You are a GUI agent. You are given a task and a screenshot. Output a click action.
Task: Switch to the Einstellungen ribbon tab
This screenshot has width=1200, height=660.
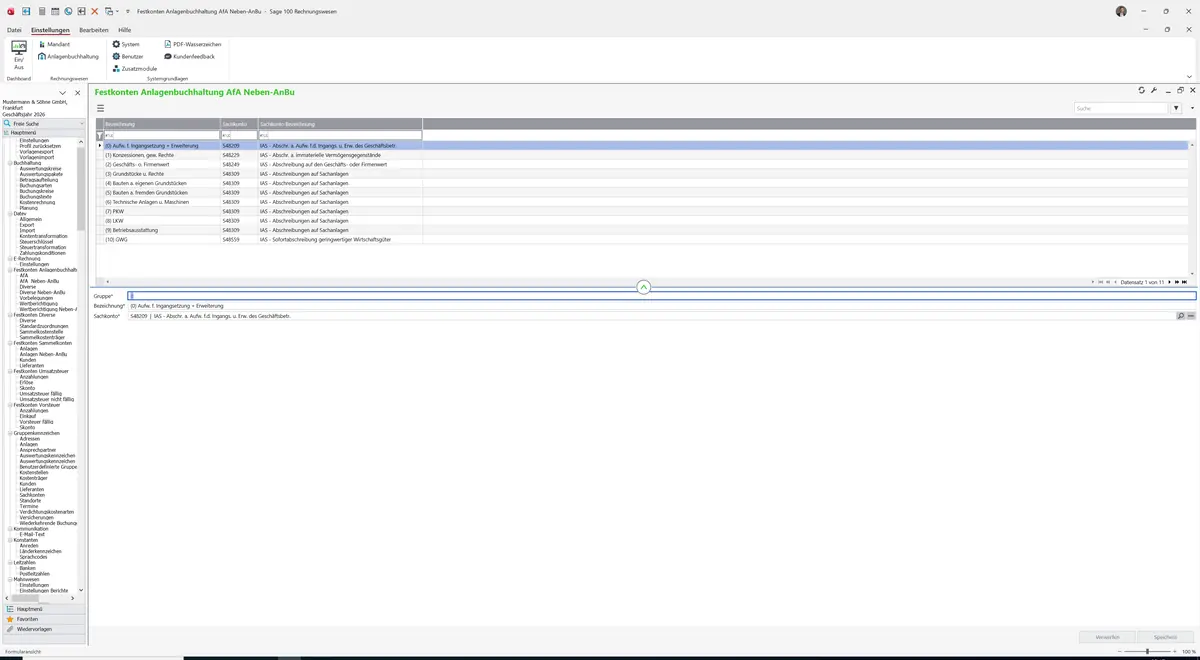[50, 30]
